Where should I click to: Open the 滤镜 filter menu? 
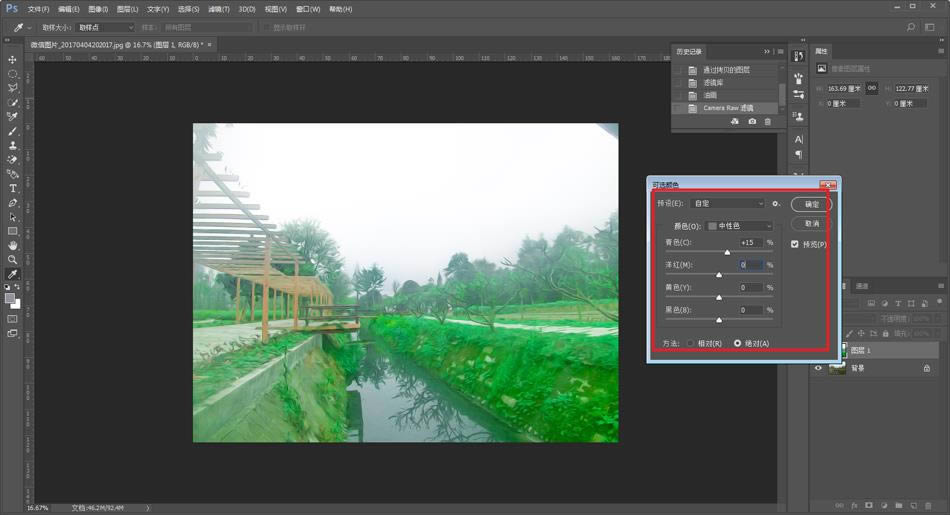pos(219,9)
